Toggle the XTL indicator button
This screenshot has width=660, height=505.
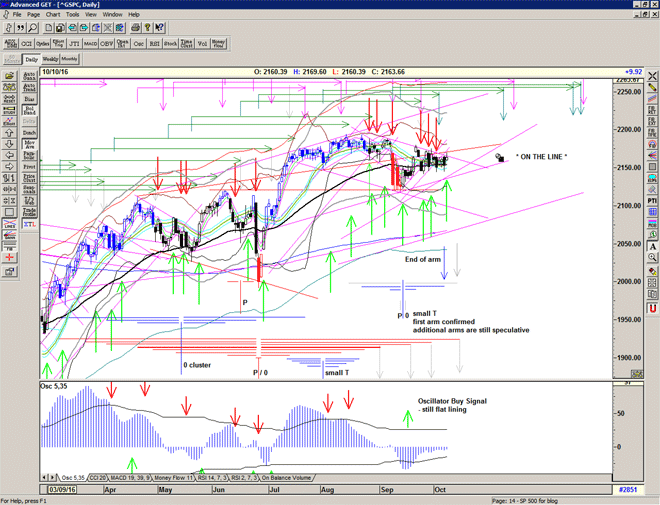(x=29, y=225)
